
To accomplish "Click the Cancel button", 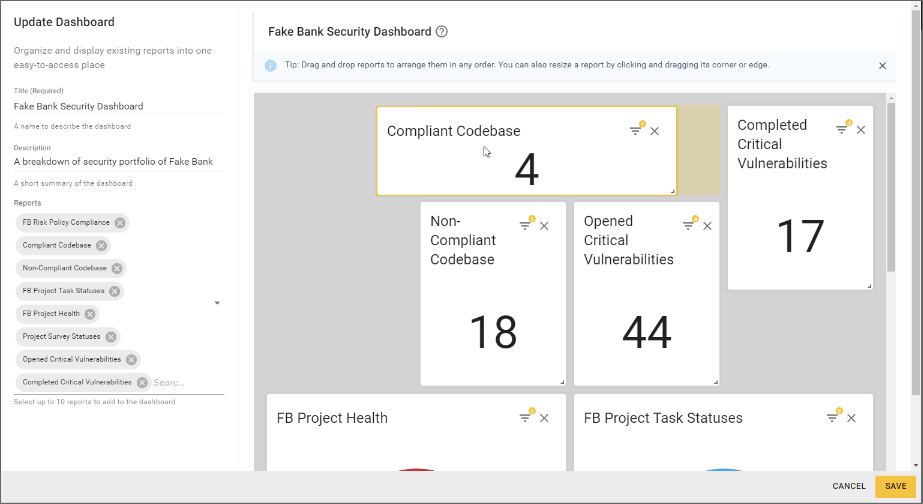I will coord(849,486).
